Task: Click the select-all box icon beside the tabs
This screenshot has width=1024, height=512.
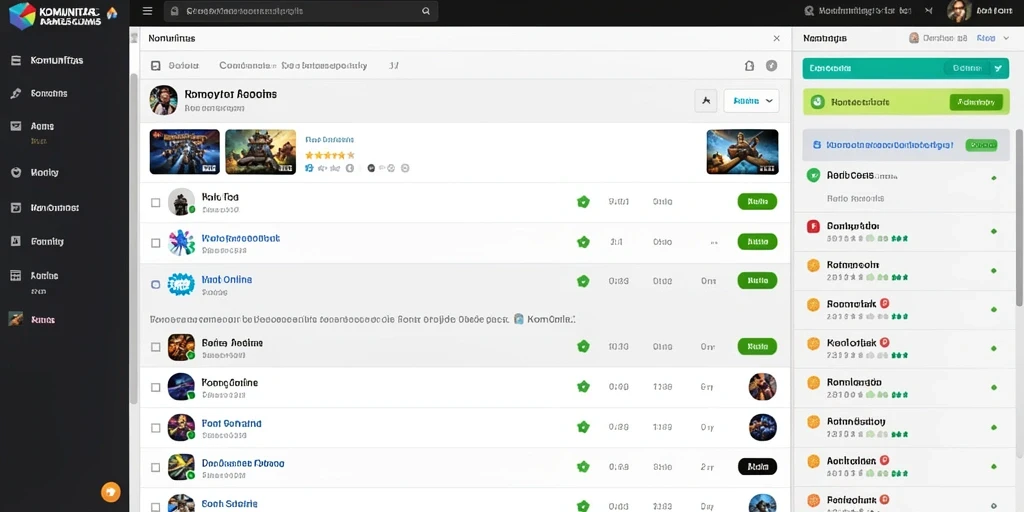Action: pyautogui.click(x=155, y=65)
